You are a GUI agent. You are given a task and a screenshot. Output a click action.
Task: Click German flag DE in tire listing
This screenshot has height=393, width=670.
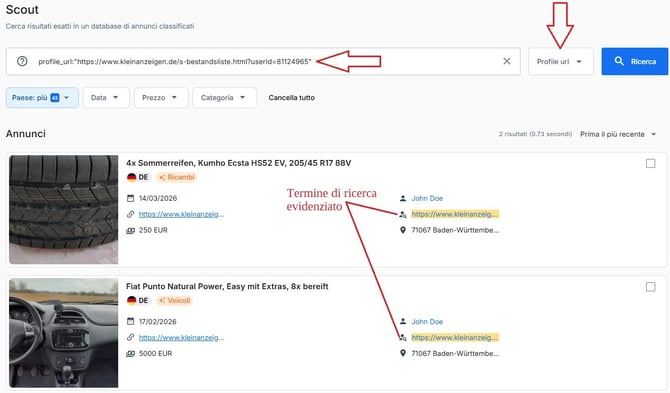coord(138,177)
